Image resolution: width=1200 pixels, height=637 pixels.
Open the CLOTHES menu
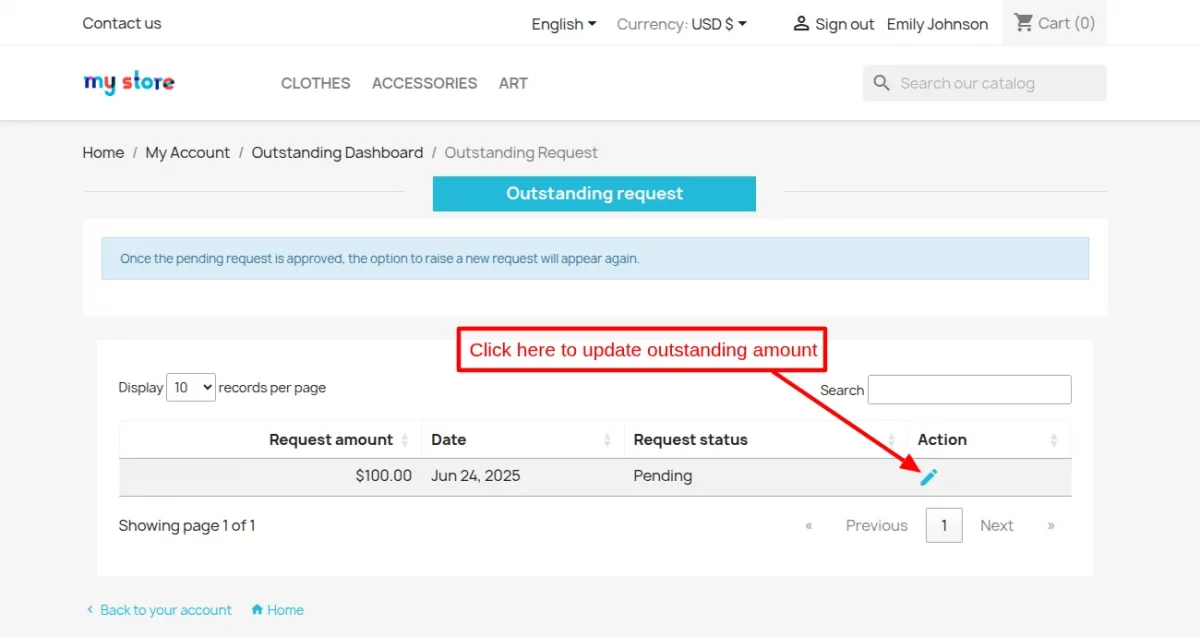click(x=315, y=83)
